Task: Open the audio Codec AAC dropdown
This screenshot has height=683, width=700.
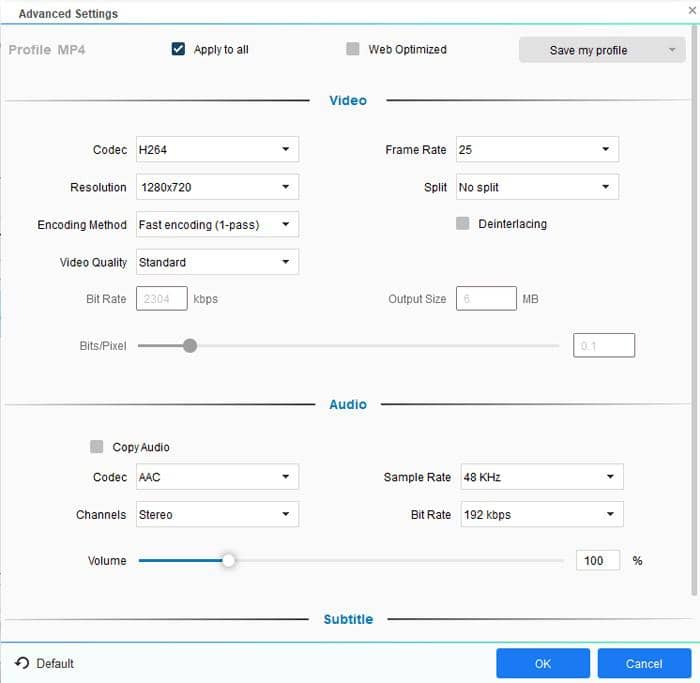Action: coord(216,477)
